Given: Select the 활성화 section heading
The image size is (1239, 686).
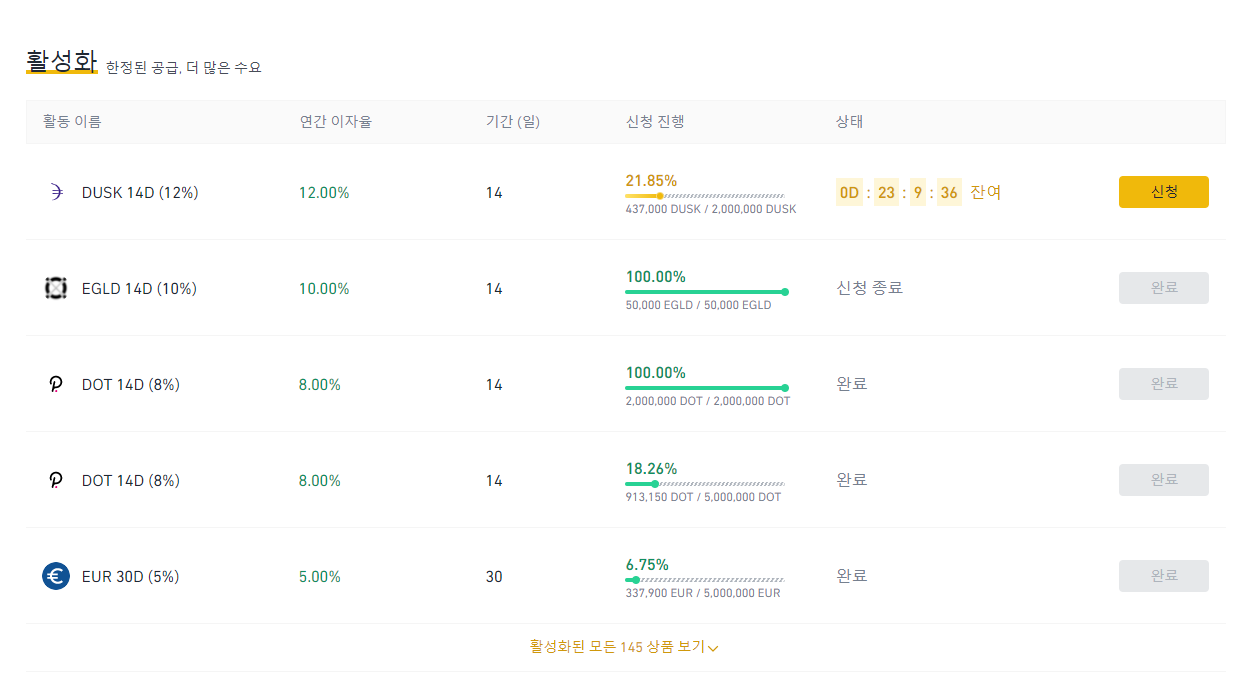Looking at the screenshot, I should click(61, 61).
